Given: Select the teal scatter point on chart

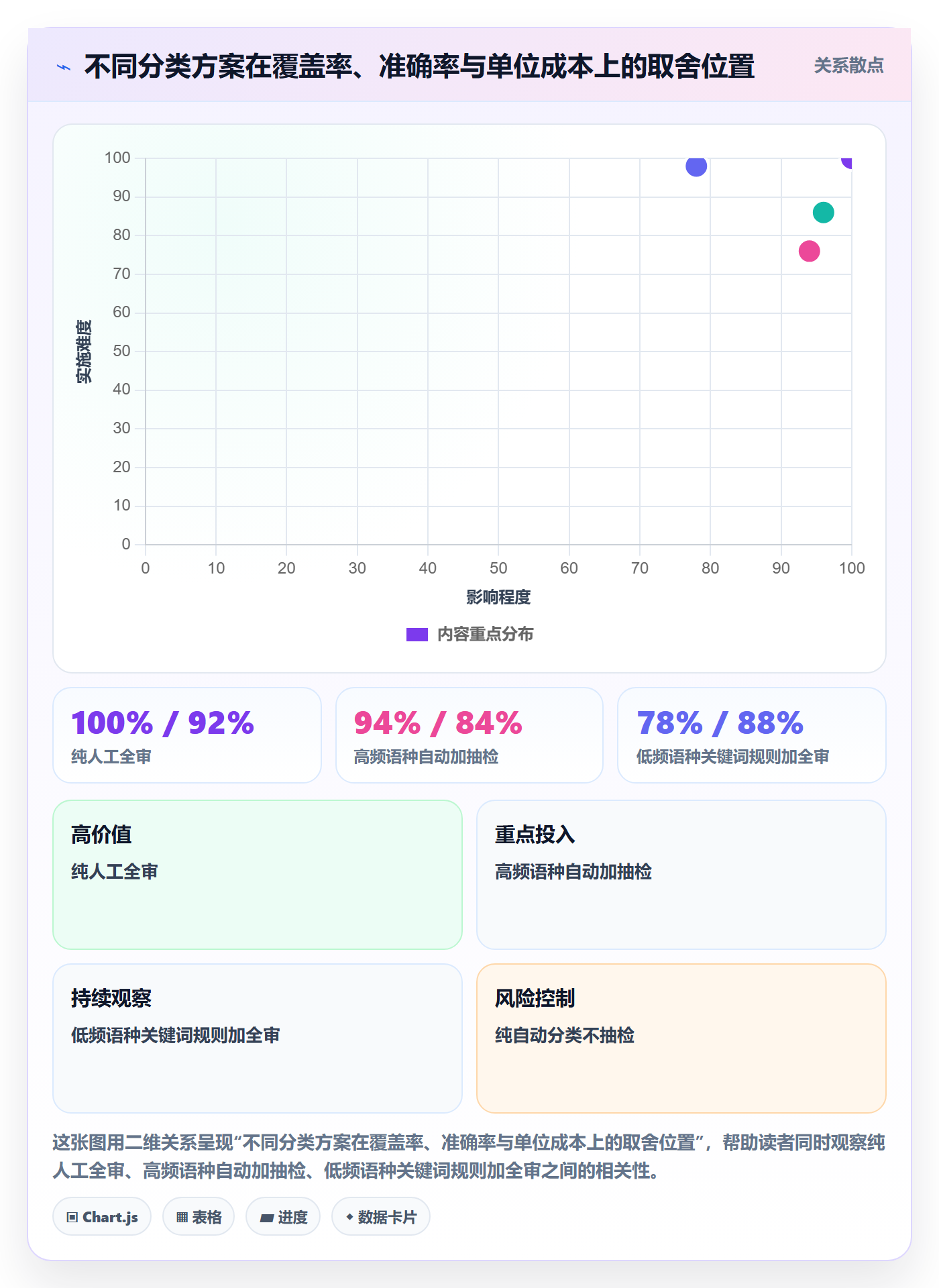Looking at the screenshot, I should [x=823, y=213].
